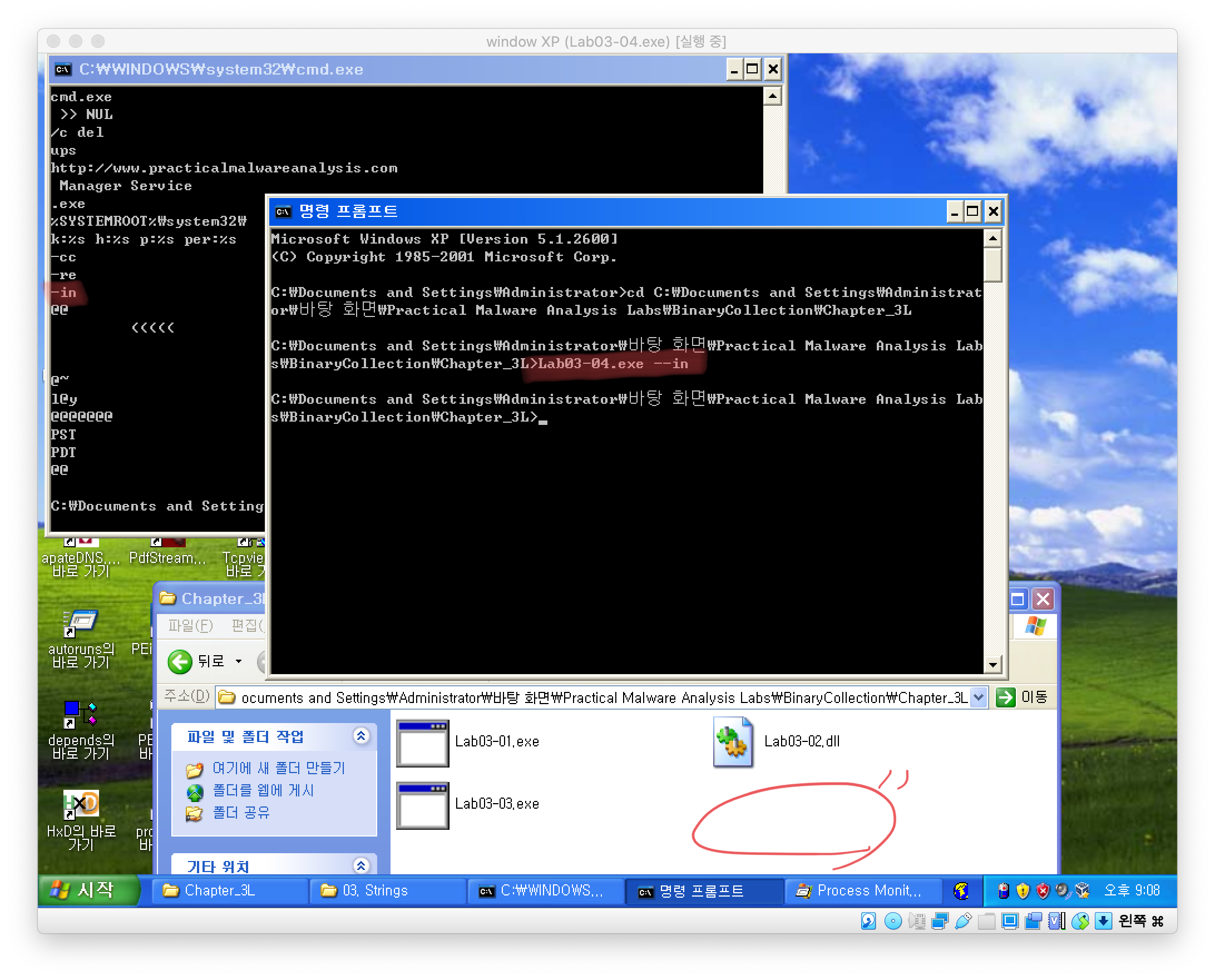This screenshot has width=1215, height=980.
Task: Collapse the 기타 위치 panel
Action: point(362,865)
